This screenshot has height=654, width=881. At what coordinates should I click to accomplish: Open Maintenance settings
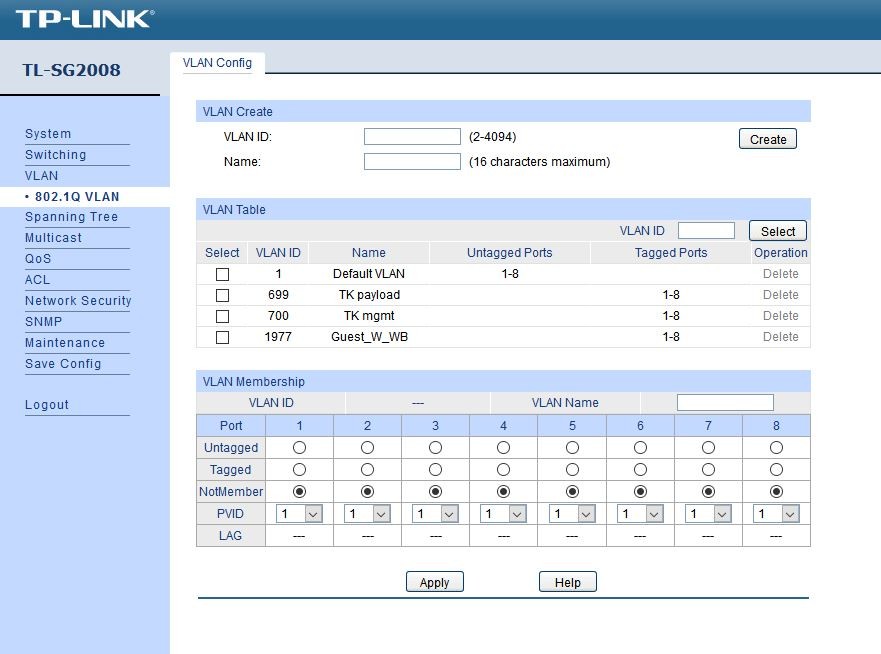[x=62, y=342]
